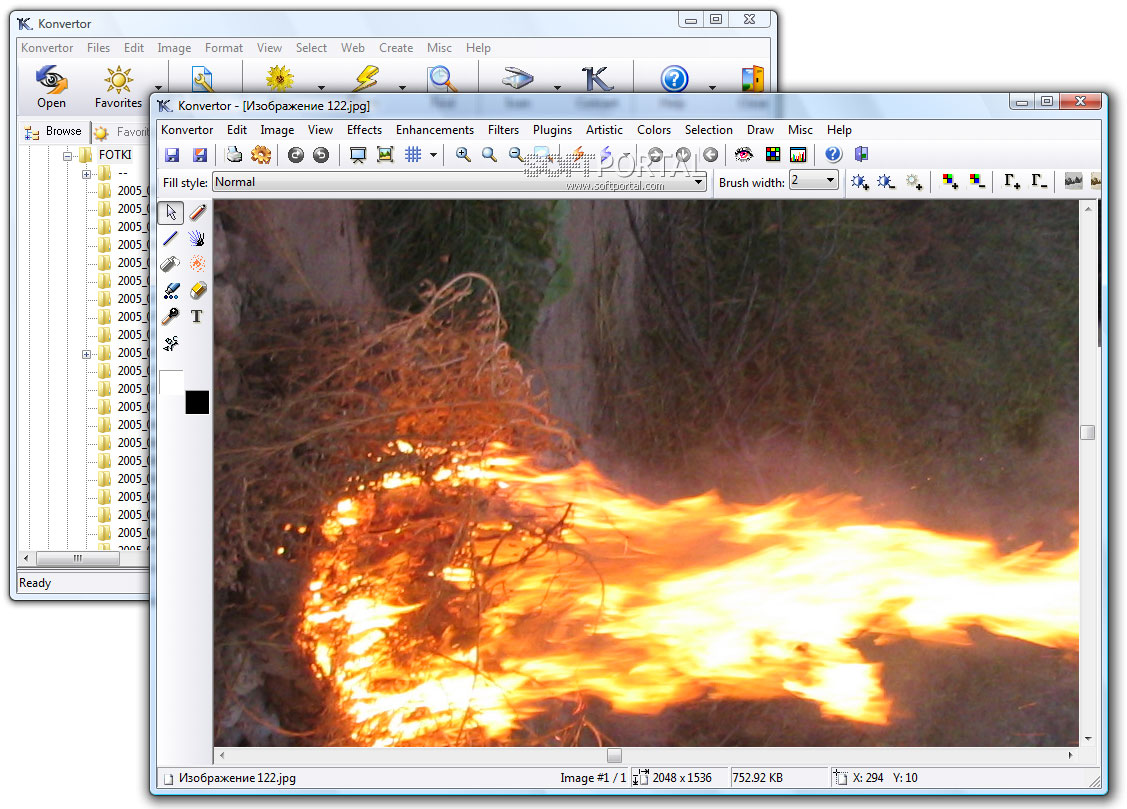Activate the arrow pointer selection tool

171,212
